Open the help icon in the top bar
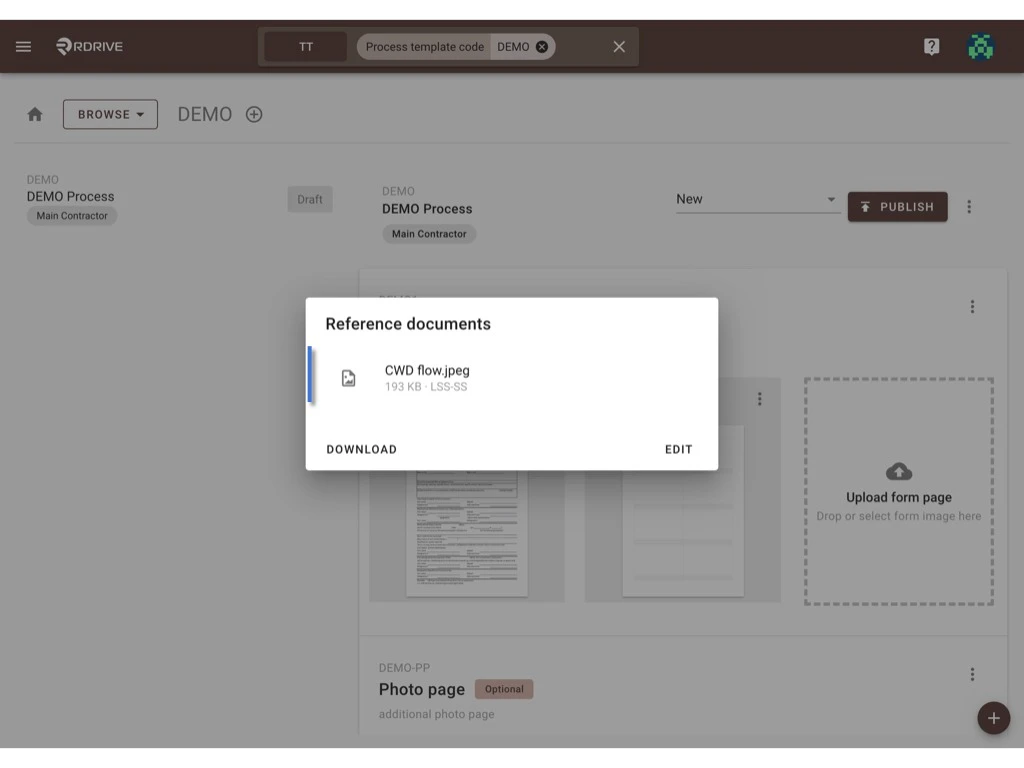The image size is (1024, 768). tap(931, 46)
